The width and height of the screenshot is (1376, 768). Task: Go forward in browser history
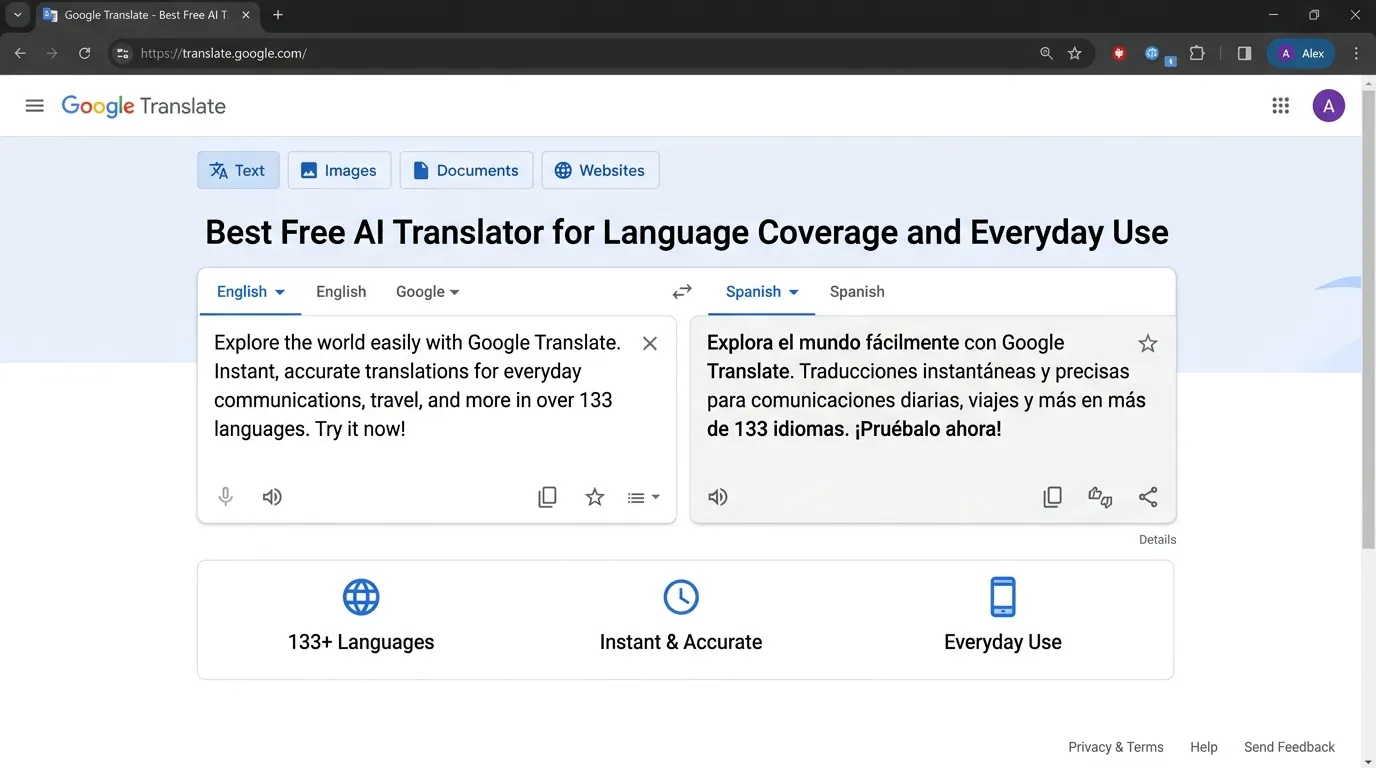click(x=52, y=53)
